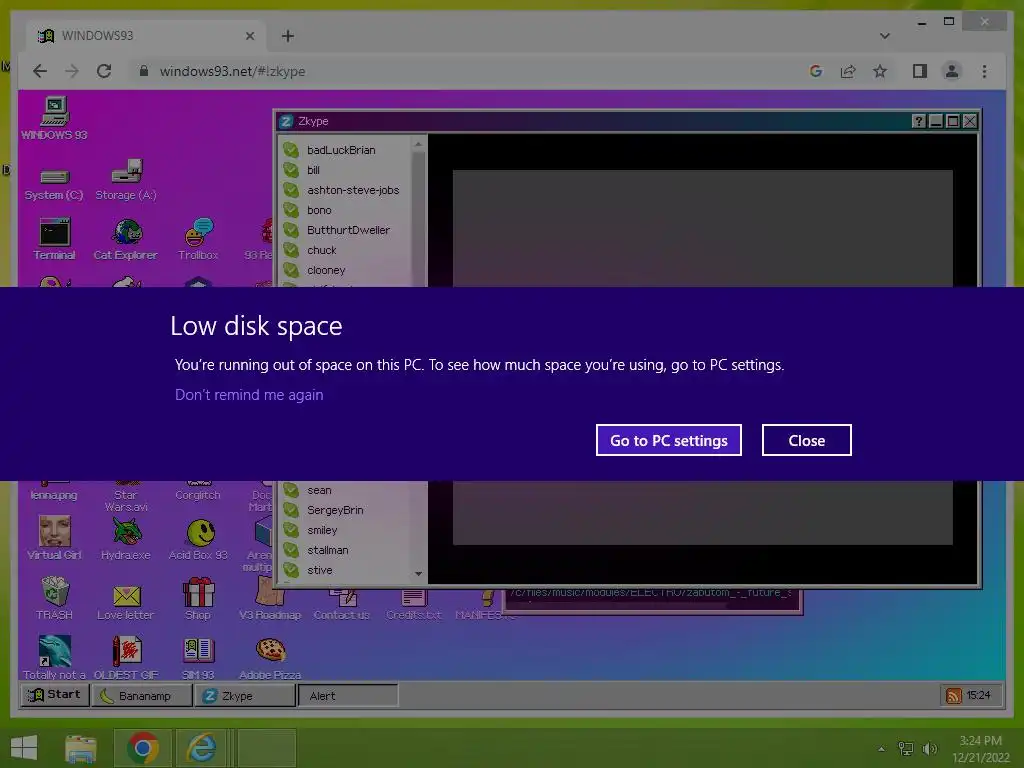Click Go to PC settings button
Viewport: 1024px width, 768px height.
(x=669, y=440)
